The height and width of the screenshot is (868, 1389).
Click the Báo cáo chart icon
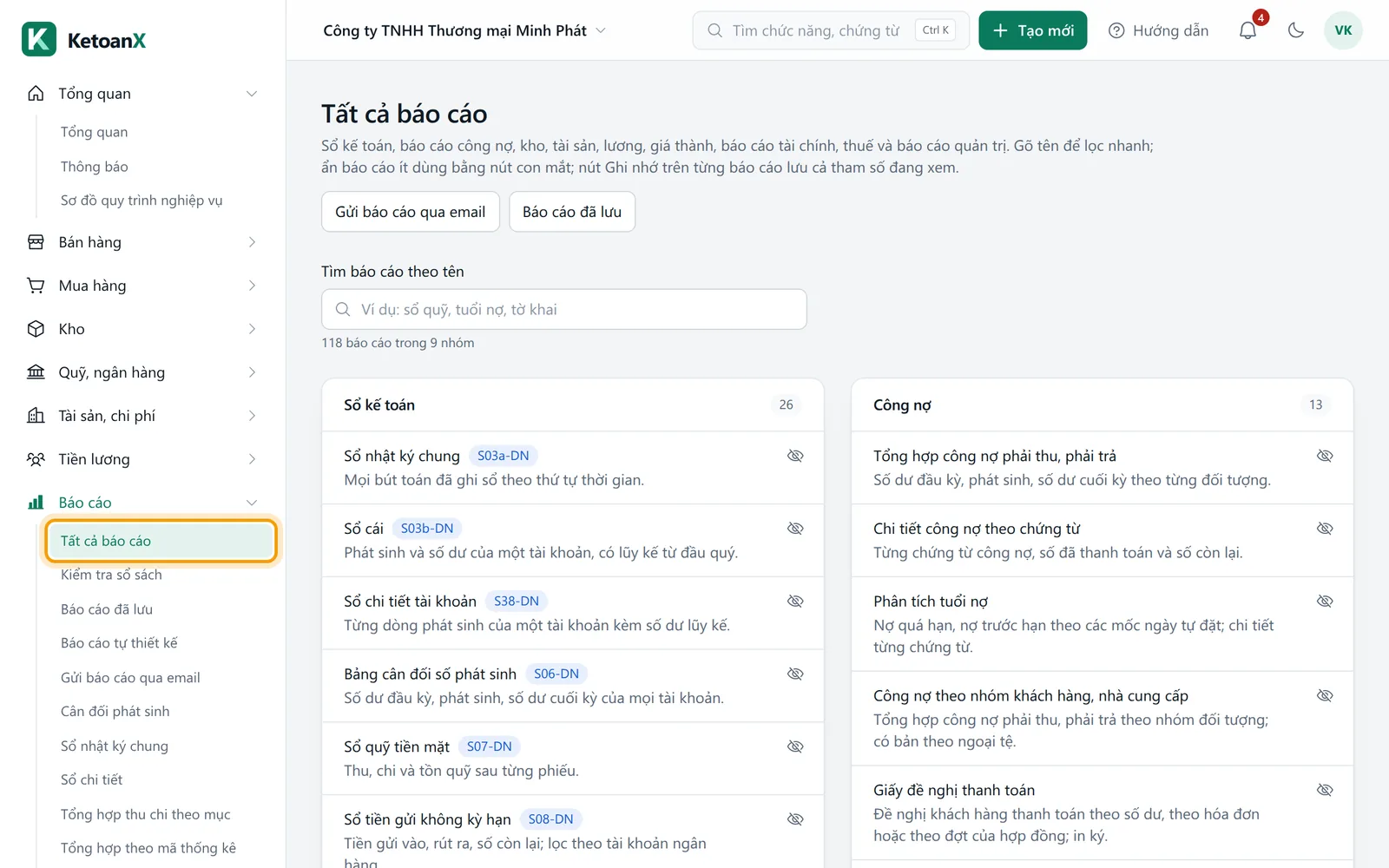pos(36,503)
